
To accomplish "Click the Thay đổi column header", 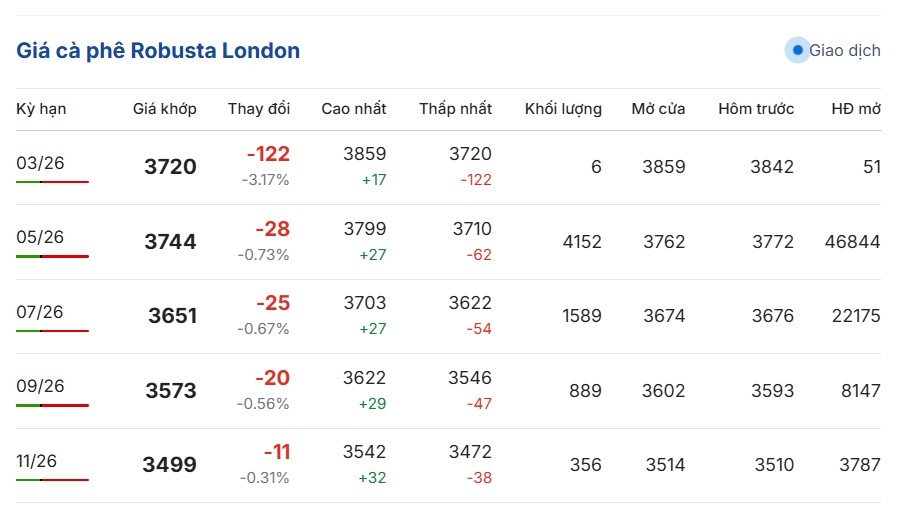I will point(259,109).
